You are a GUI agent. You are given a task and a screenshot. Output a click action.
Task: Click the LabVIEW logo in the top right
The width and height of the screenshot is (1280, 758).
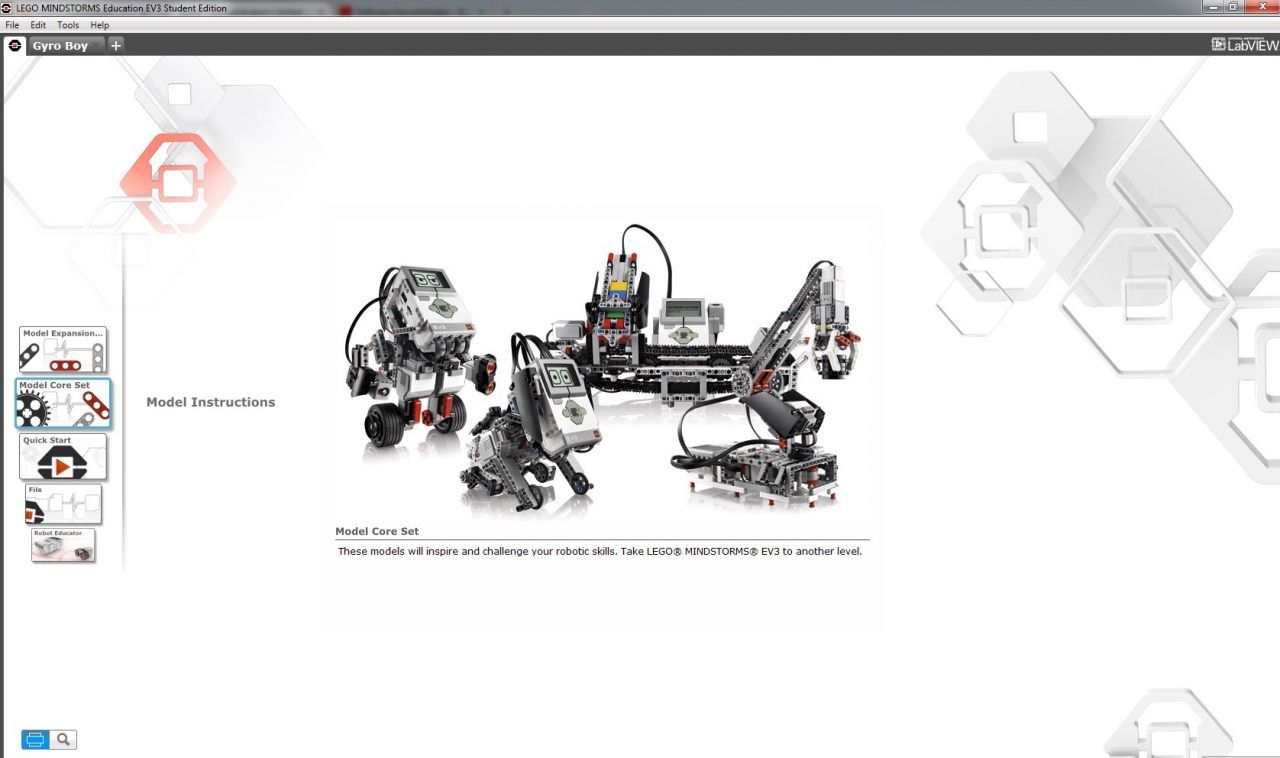1244,45
